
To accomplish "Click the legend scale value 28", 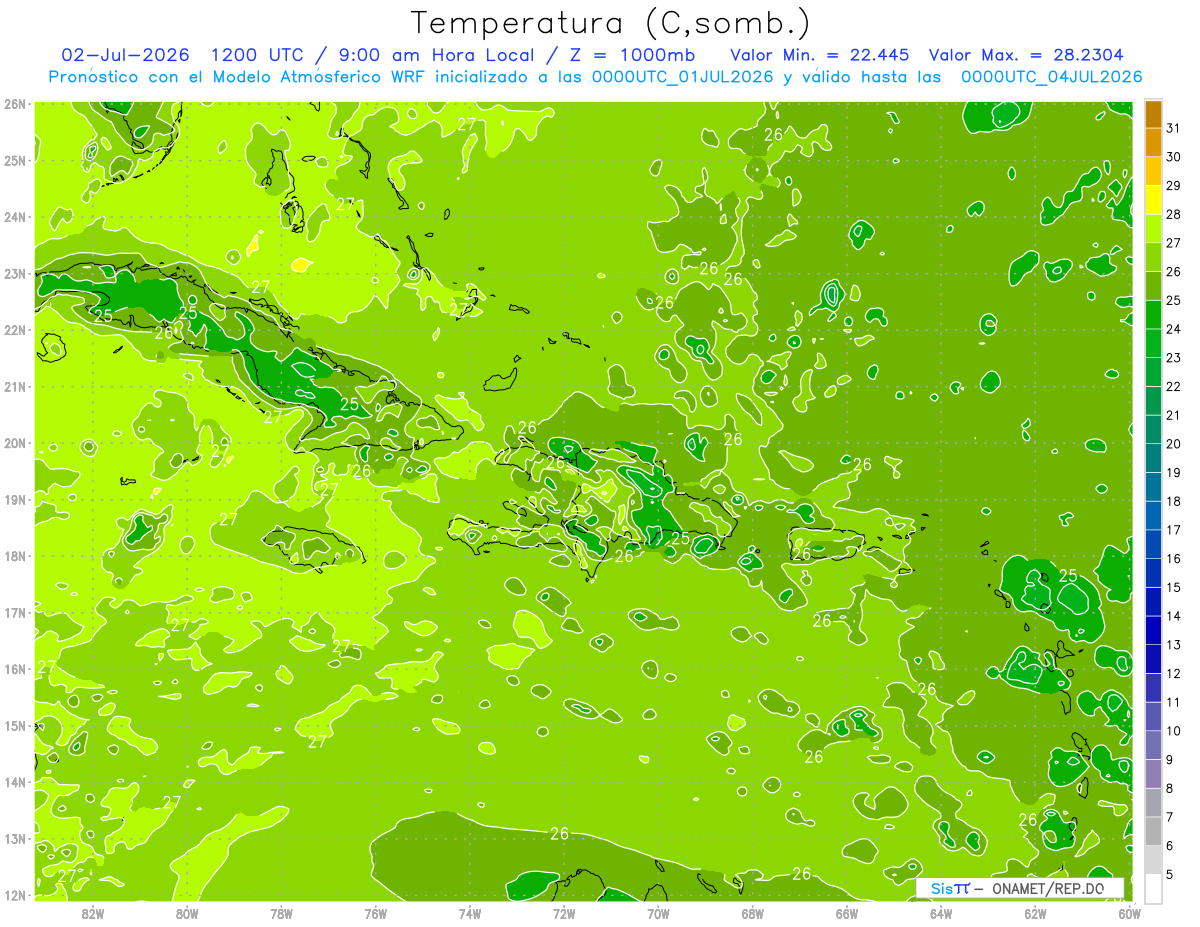I will [x=1173, y=215].
